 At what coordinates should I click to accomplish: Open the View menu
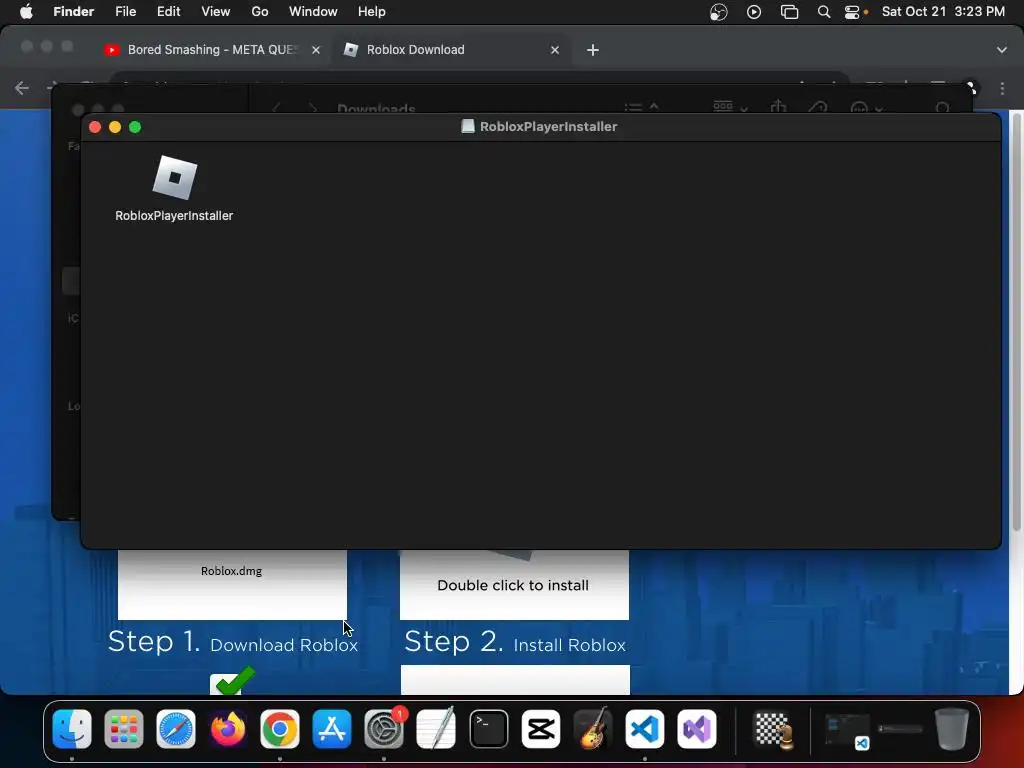coord(216,12)
